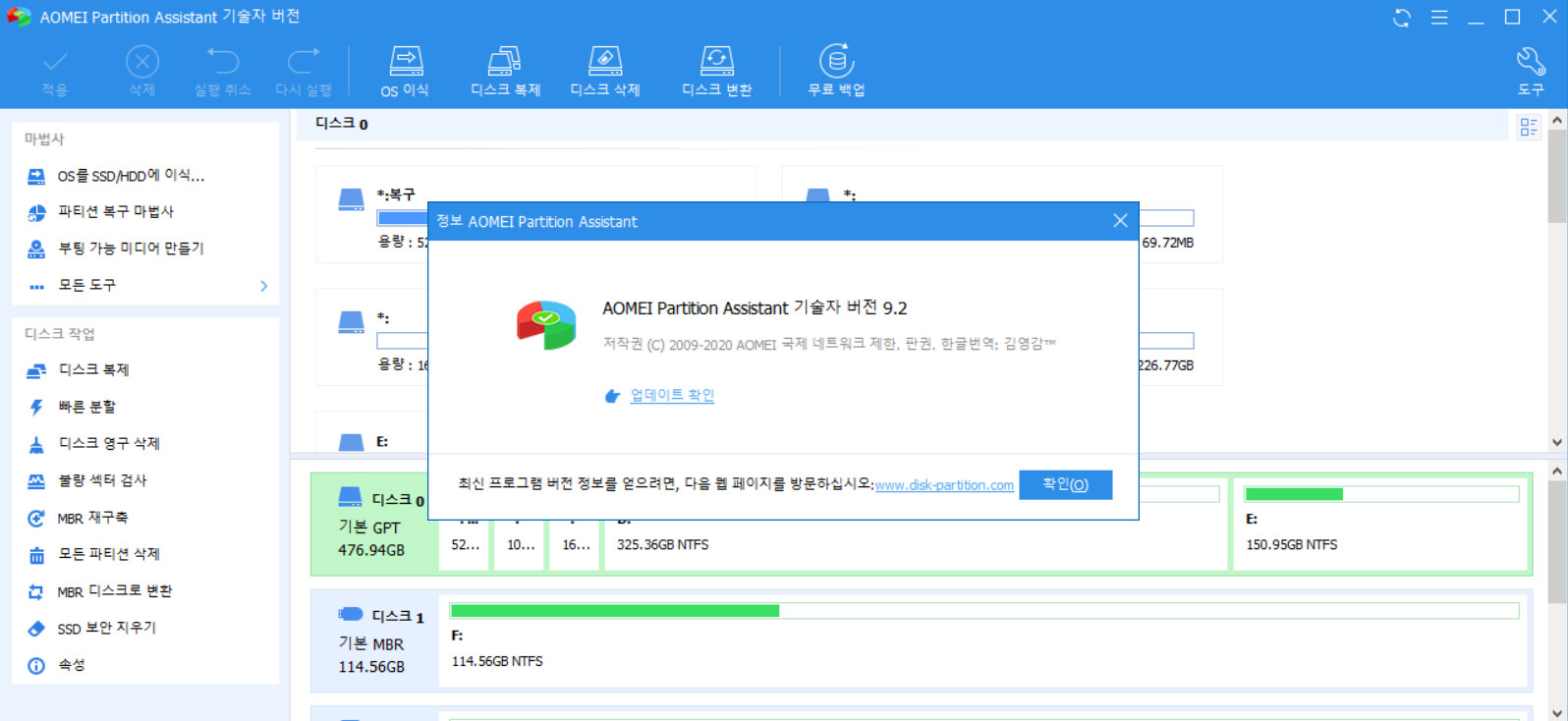Click the F: partition usage bar
Image resolution: width=1568 pixels, height=721 pixels.
(984, 611)
